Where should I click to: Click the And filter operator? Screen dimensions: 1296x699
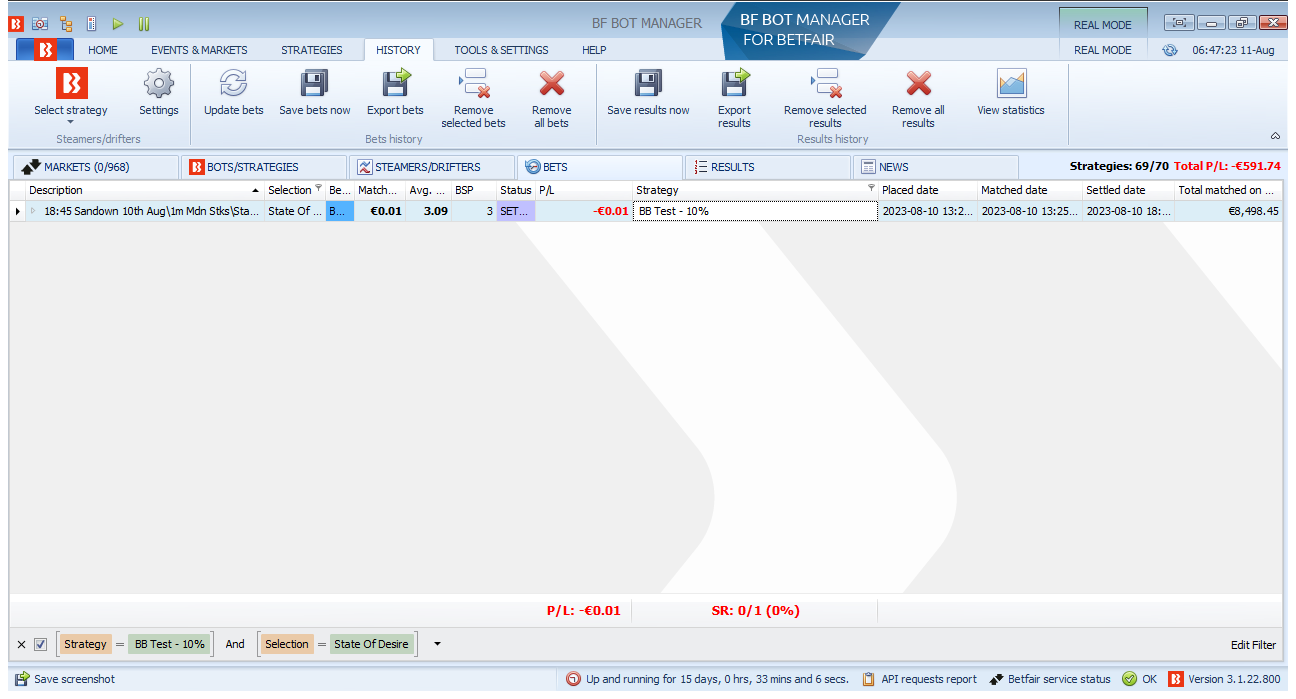[x=235, y=644]
